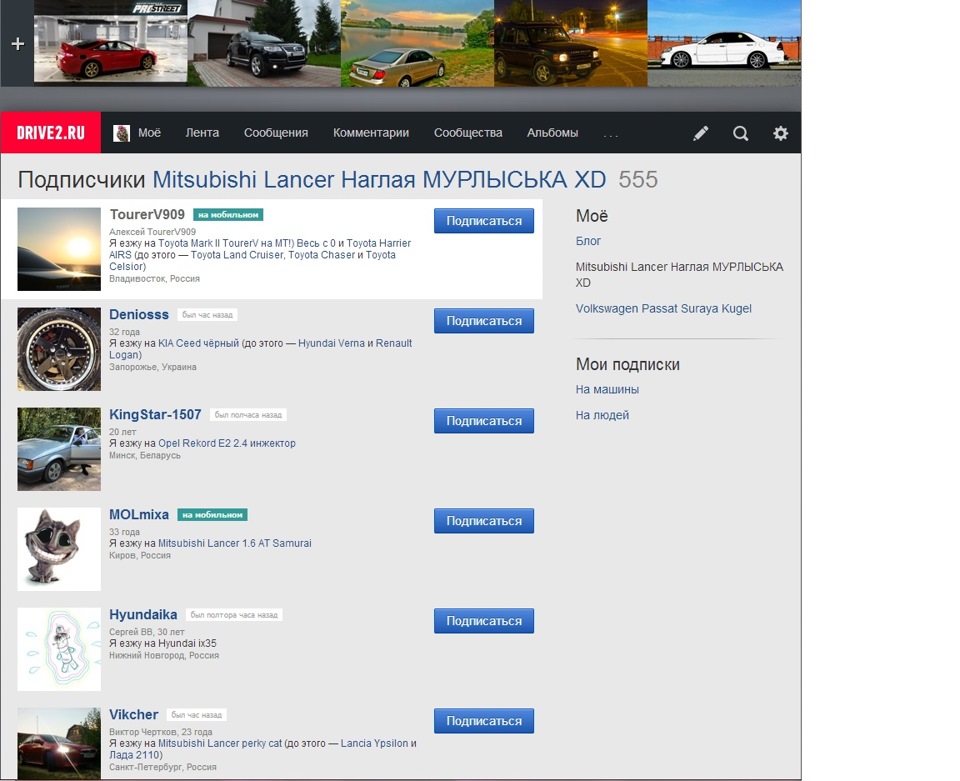Subscribe to Hyundaika
The height and width of the screenshot is (781, 960).
click(484, 621)
